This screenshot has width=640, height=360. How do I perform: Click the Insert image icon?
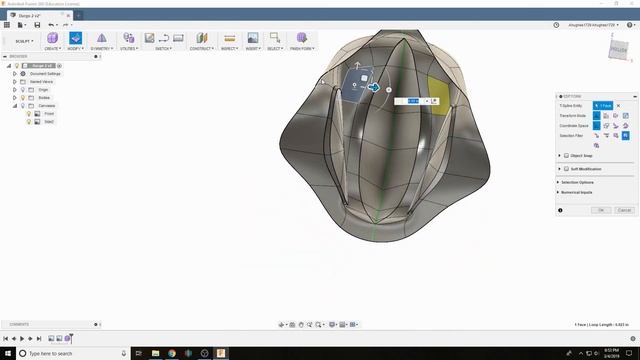tap(253, 38)
